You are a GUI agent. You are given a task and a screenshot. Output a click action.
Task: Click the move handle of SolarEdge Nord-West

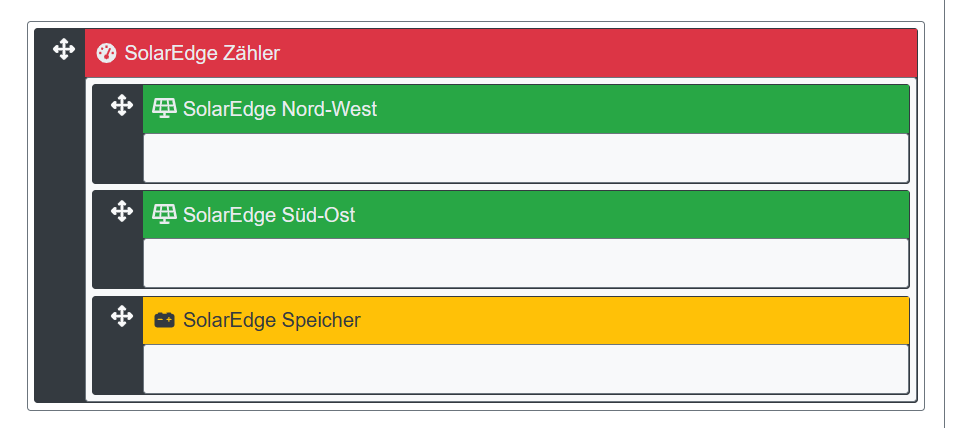(121, 105)
